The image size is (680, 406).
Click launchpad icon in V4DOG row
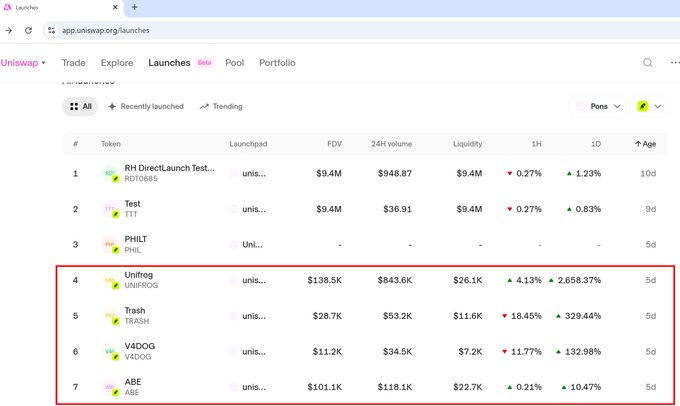tap(234, 351)
